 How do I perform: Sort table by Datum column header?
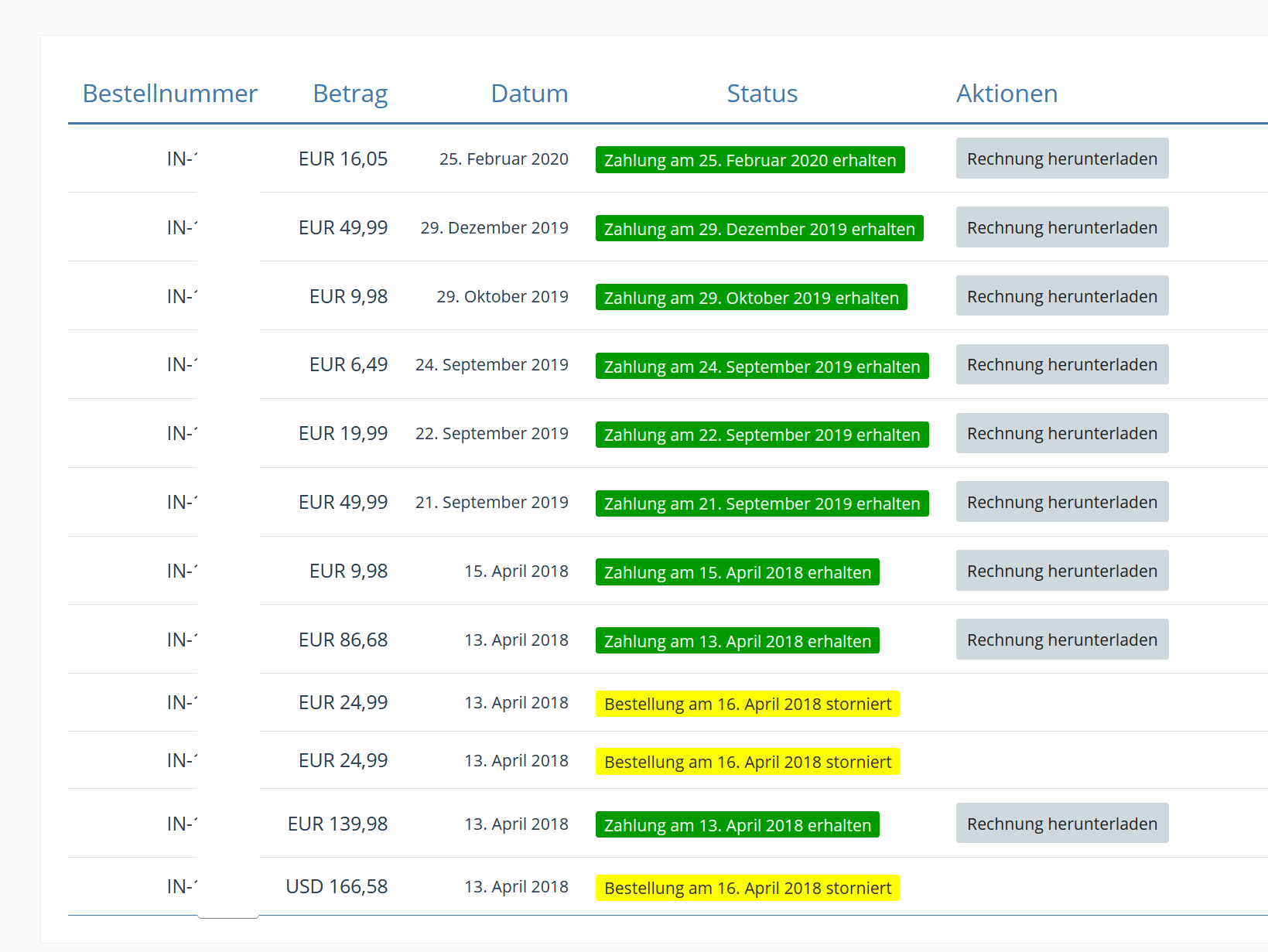tap(529, 94)
